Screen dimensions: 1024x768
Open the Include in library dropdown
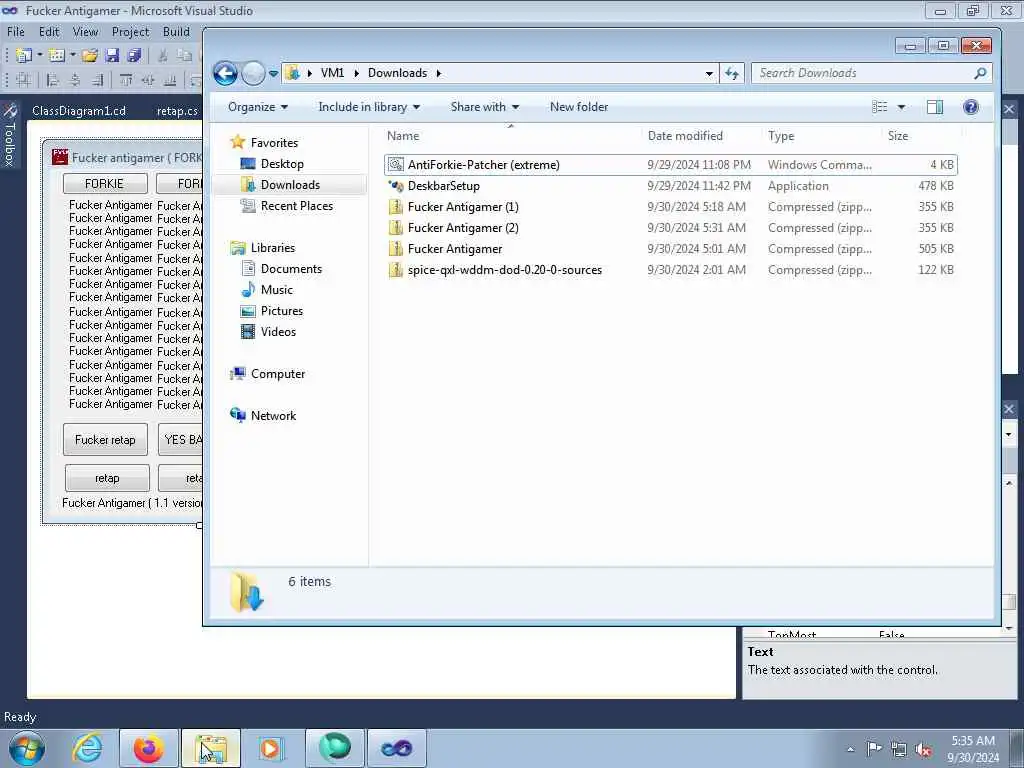pos(369,106)
